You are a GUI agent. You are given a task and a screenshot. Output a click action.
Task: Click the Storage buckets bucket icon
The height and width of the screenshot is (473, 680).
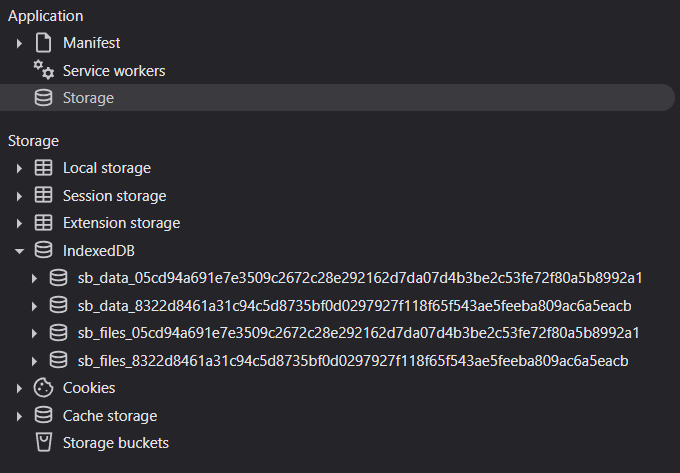43,442
